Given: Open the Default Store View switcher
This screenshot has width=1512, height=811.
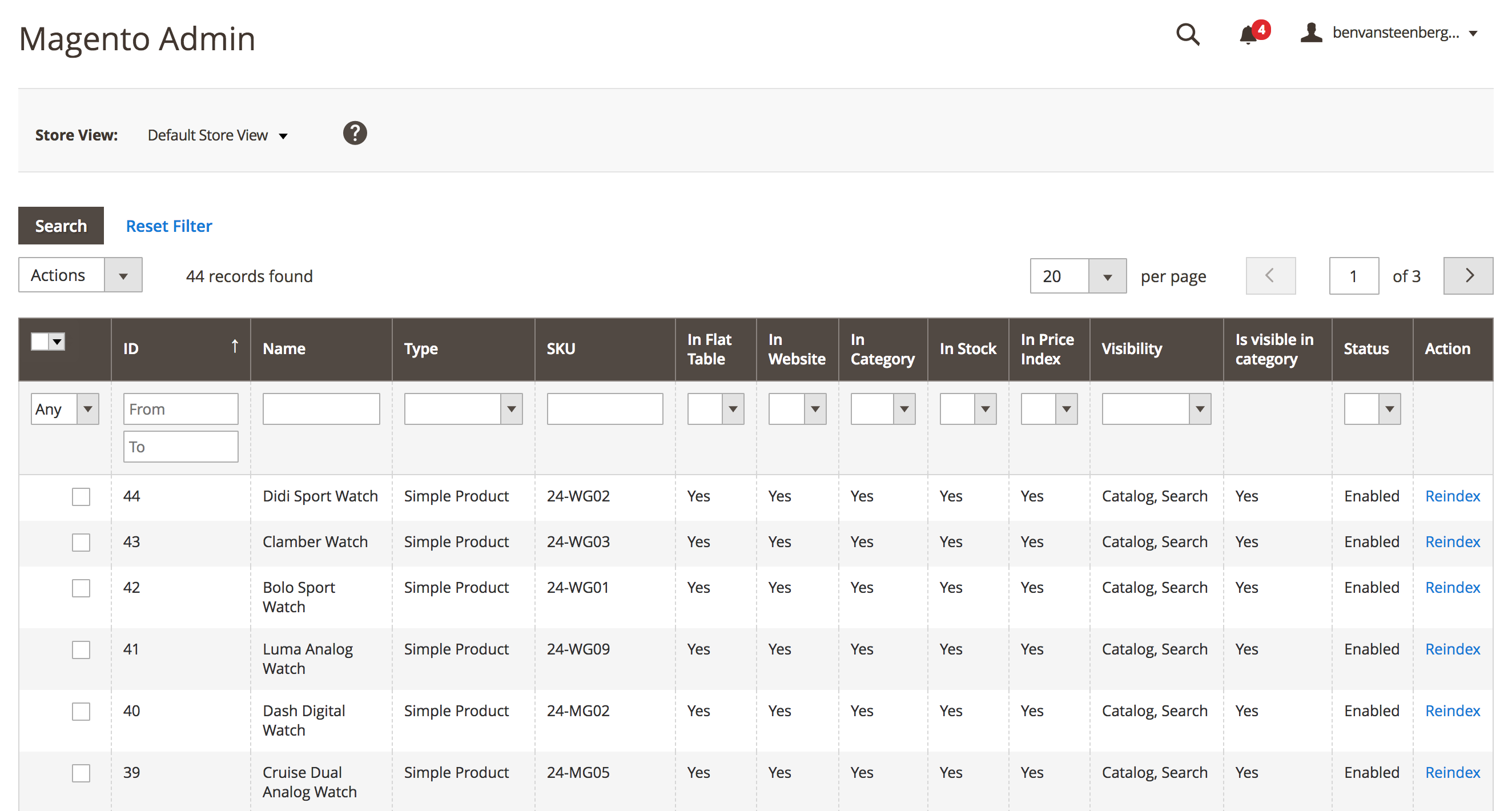Looking at the screenshot, I should tap(217, 135).
